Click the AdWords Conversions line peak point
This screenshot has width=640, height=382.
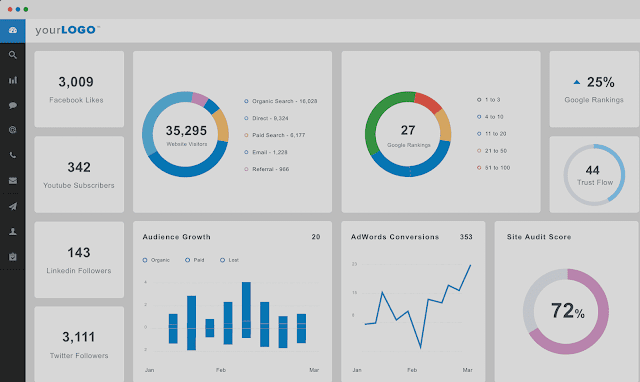[x=470, y=266]
